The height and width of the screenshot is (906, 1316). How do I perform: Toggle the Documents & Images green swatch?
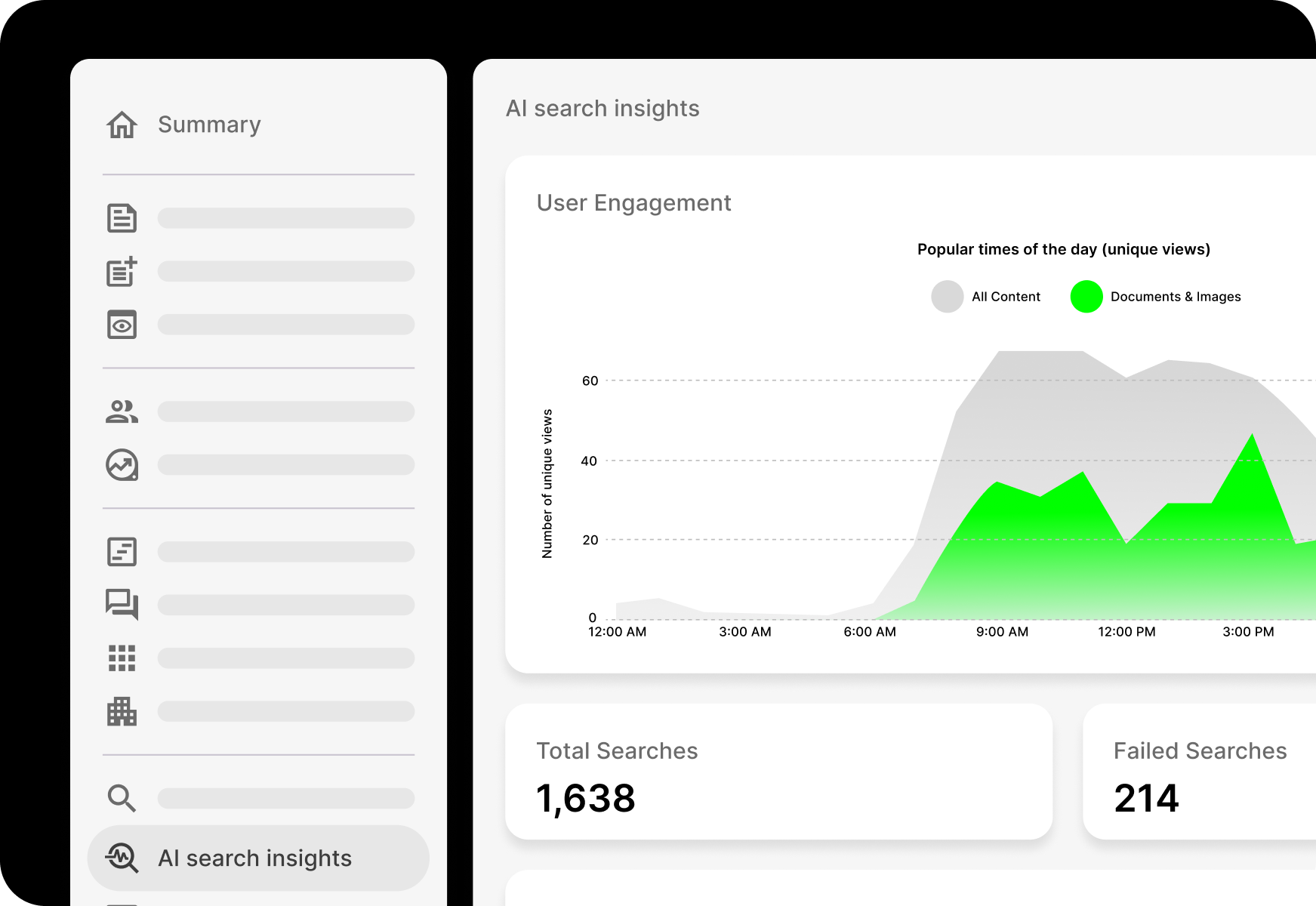pos(1086,297)
